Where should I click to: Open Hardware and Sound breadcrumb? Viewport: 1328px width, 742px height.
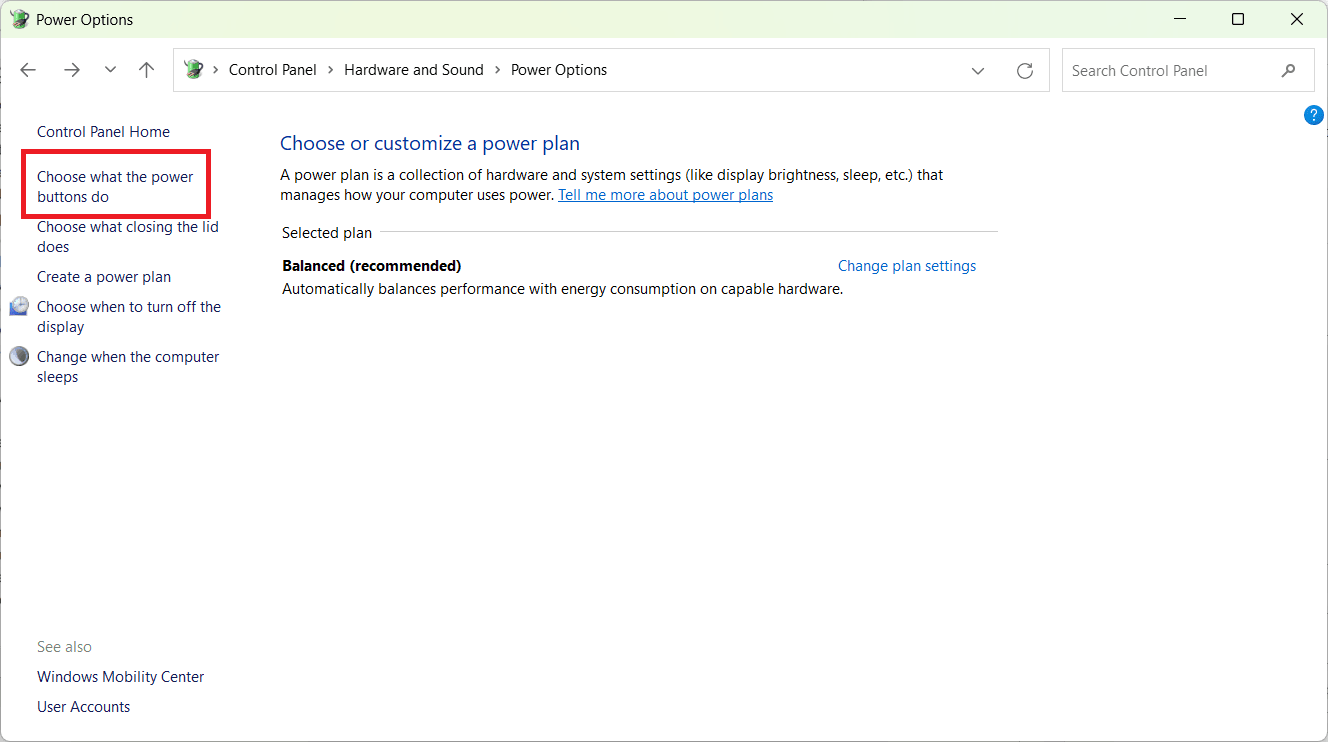click(x=414, y=70)
